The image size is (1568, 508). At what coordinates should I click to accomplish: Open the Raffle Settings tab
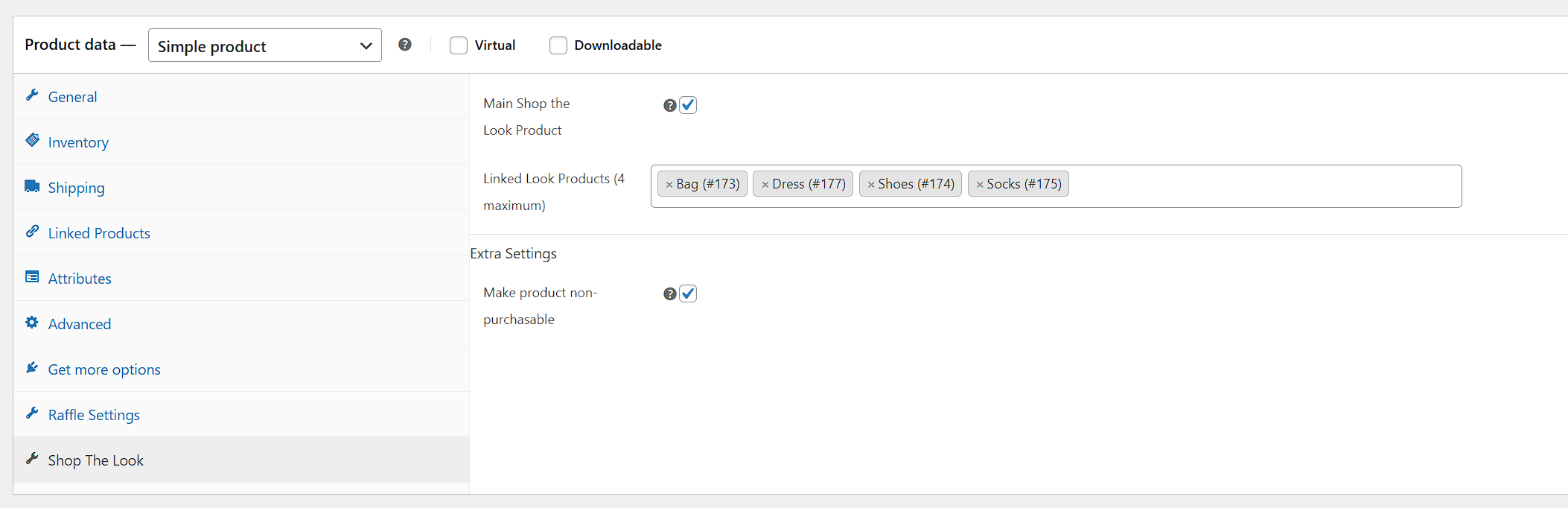pyautogui.click(x=94, y=415)
